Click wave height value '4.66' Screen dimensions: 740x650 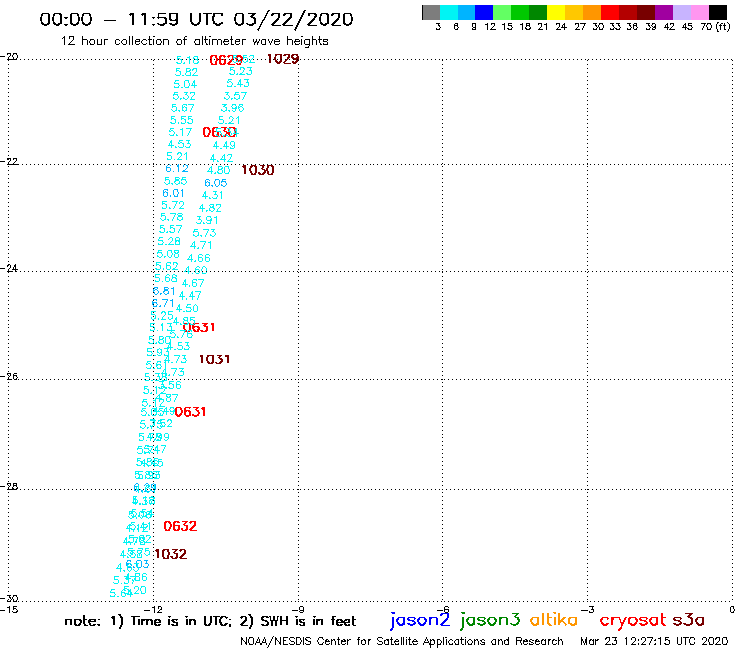click(x=199, y=258)
